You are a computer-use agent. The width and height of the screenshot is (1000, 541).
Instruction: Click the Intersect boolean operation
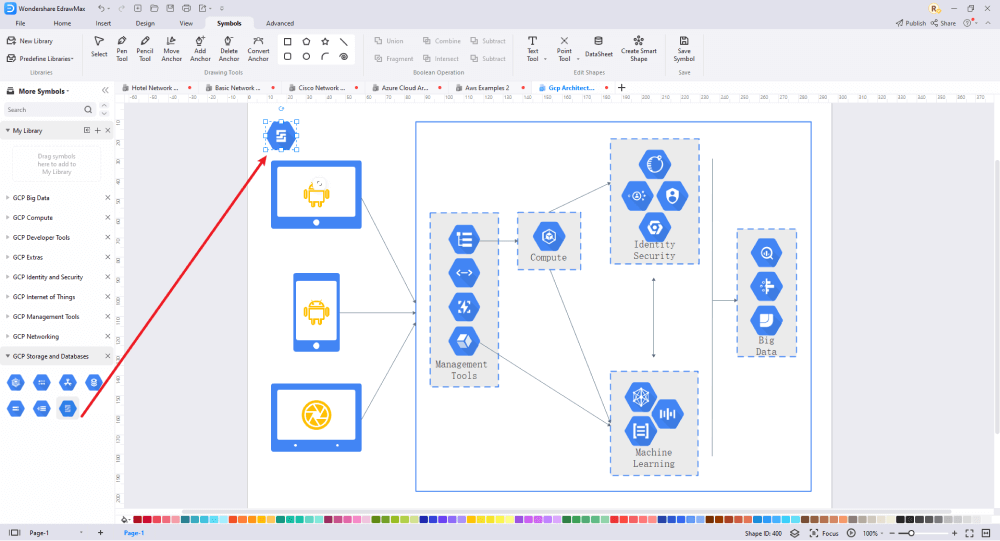point(441,59)
